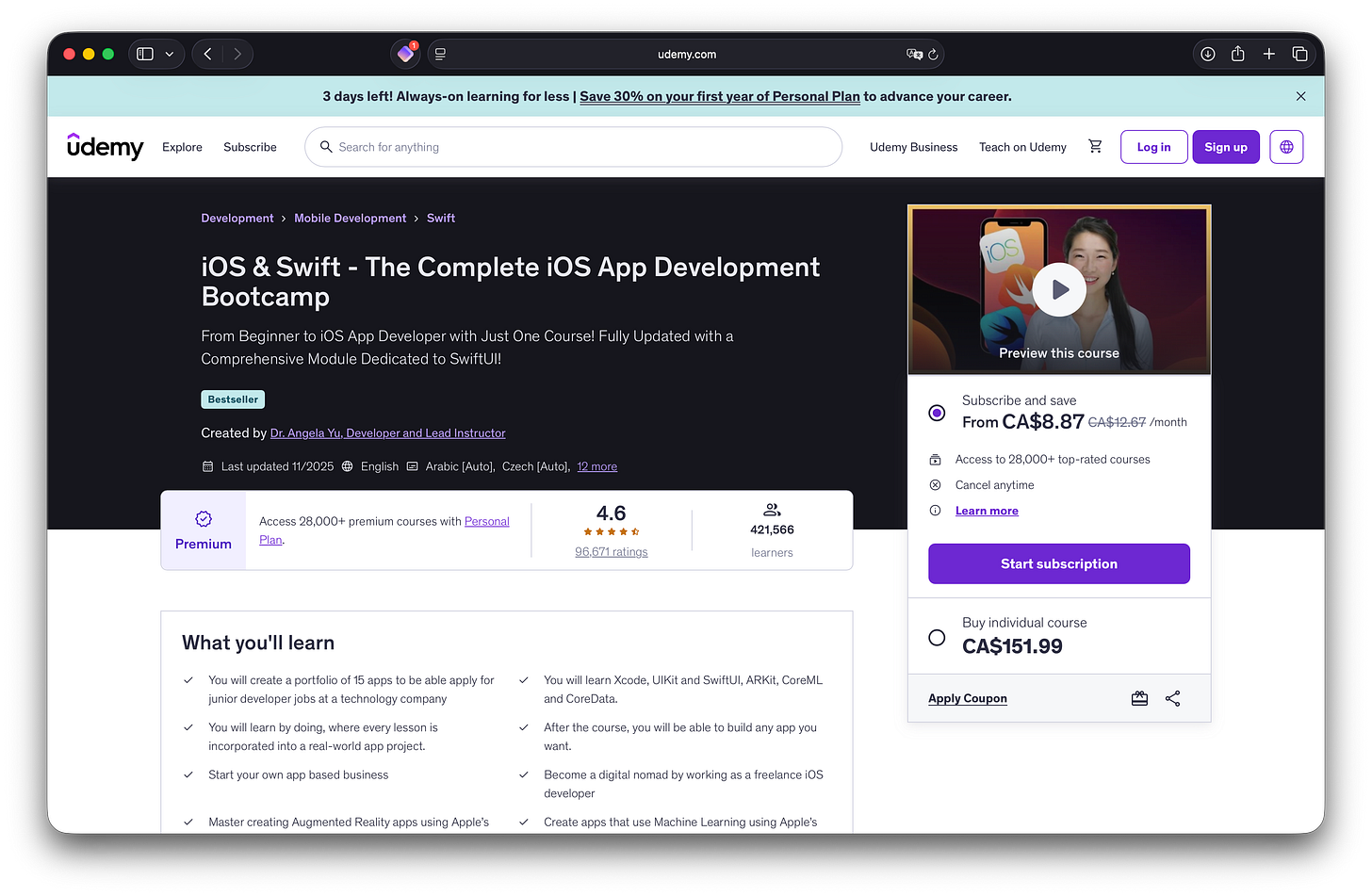The width and height of the screenshot is (1372, 896).
Task: Click the Log in button
Action: pos(1154,147)
